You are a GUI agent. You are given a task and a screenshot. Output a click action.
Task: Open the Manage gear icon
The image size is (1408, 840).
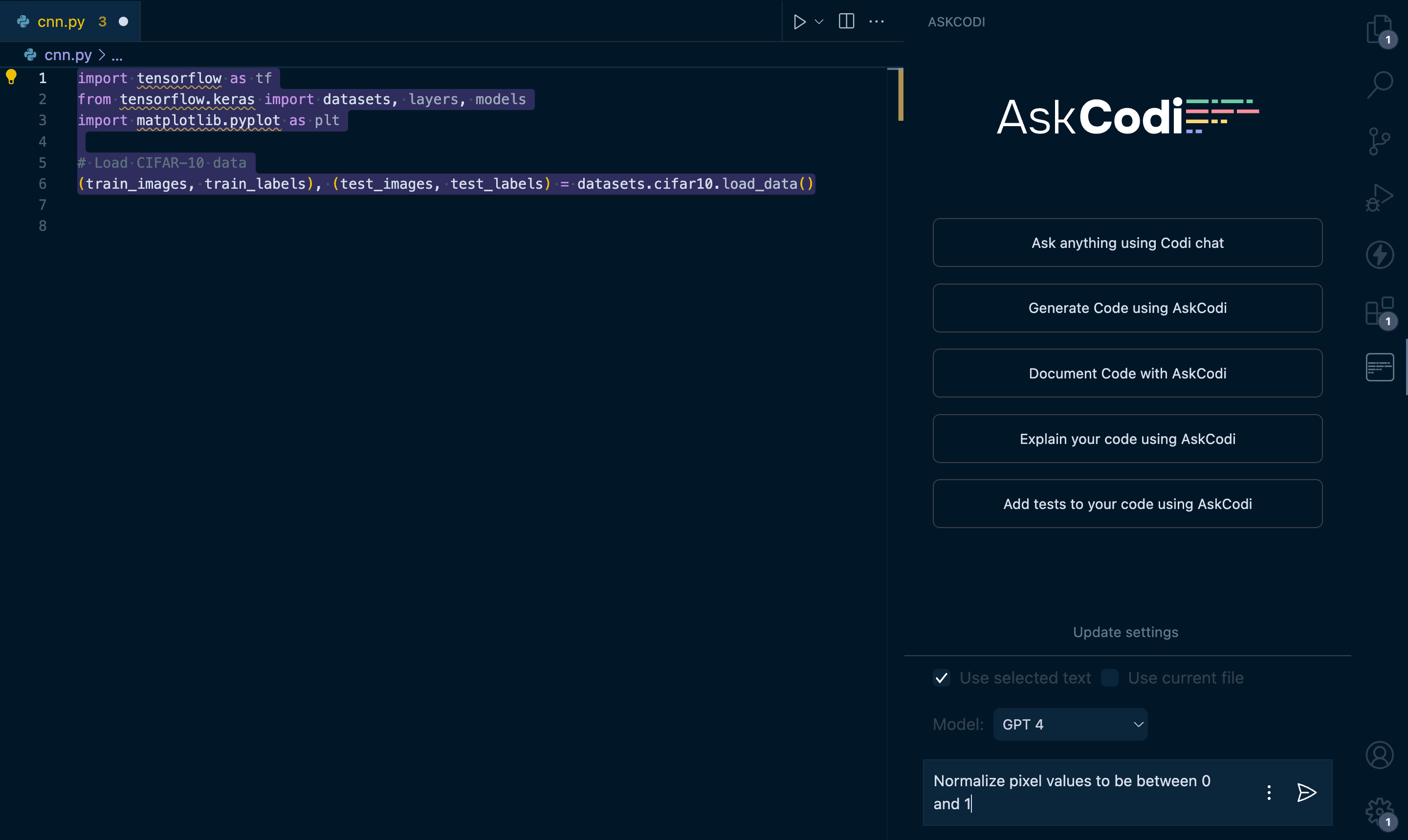[1380, 812]
